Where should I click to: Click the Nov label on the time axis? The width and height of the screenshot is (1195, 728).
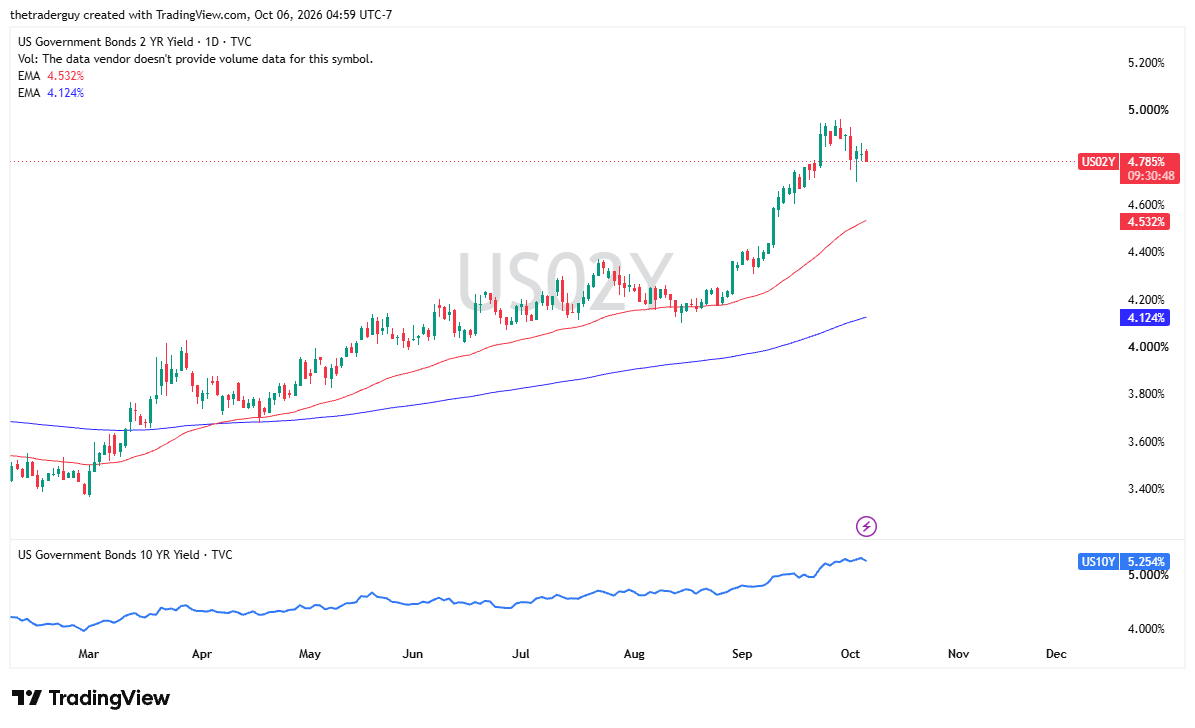[958, 654]
